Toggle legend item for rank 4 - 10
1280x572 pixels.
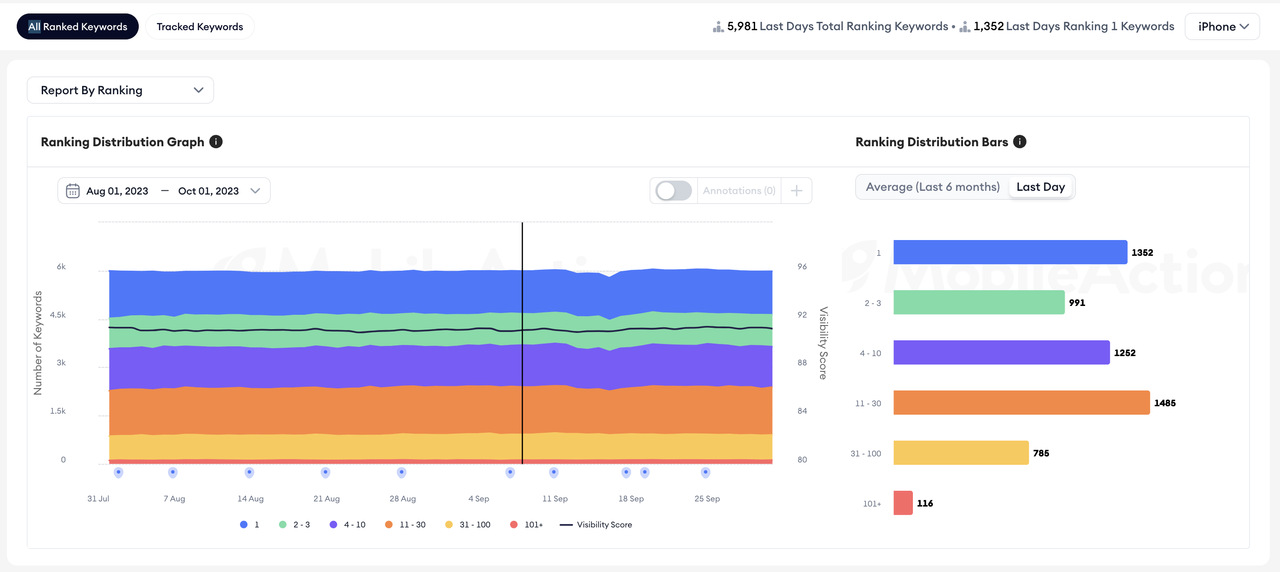click(x=347, y=524)
